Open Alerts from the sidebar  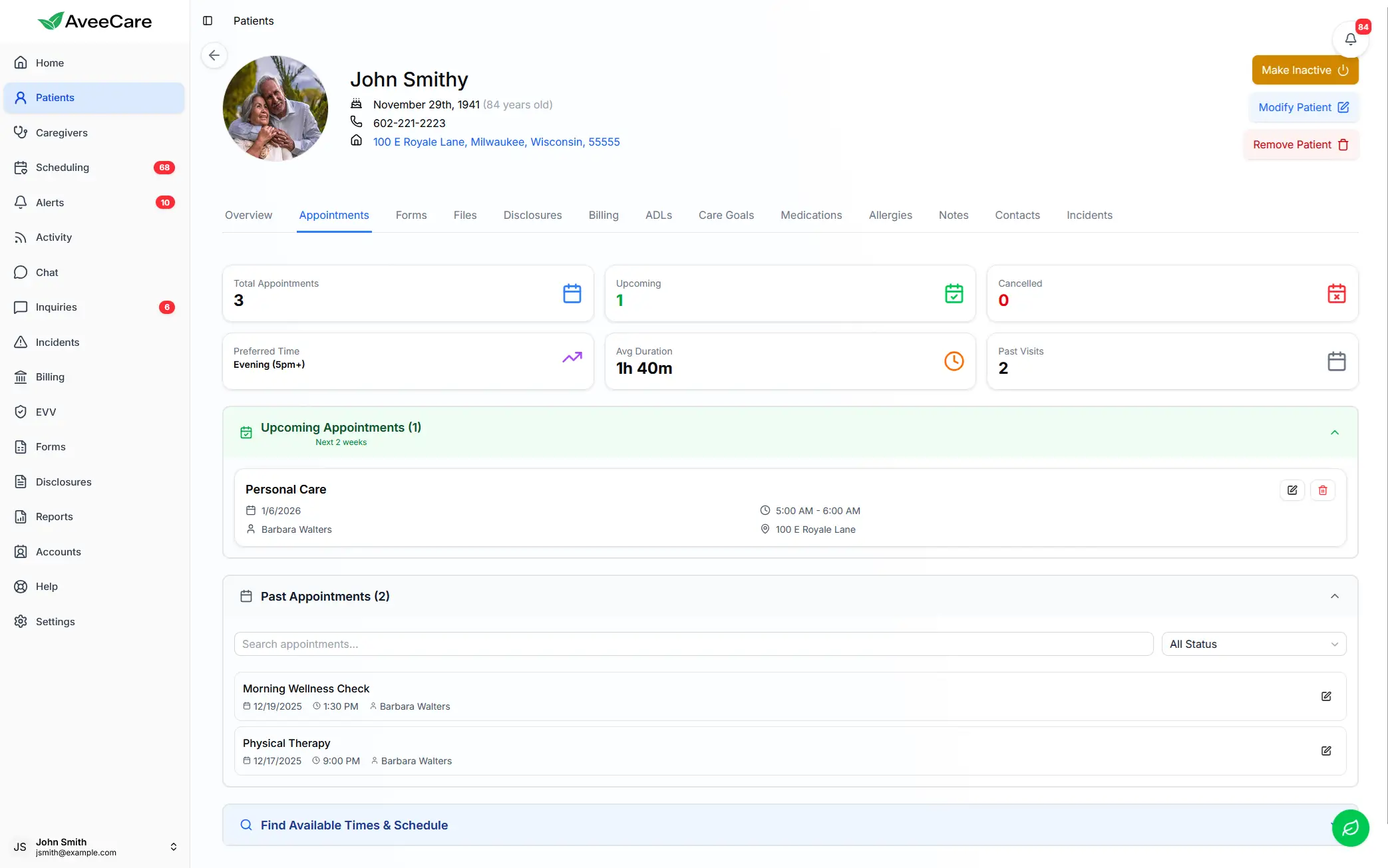pyautogui.click(x=50, y=202)
